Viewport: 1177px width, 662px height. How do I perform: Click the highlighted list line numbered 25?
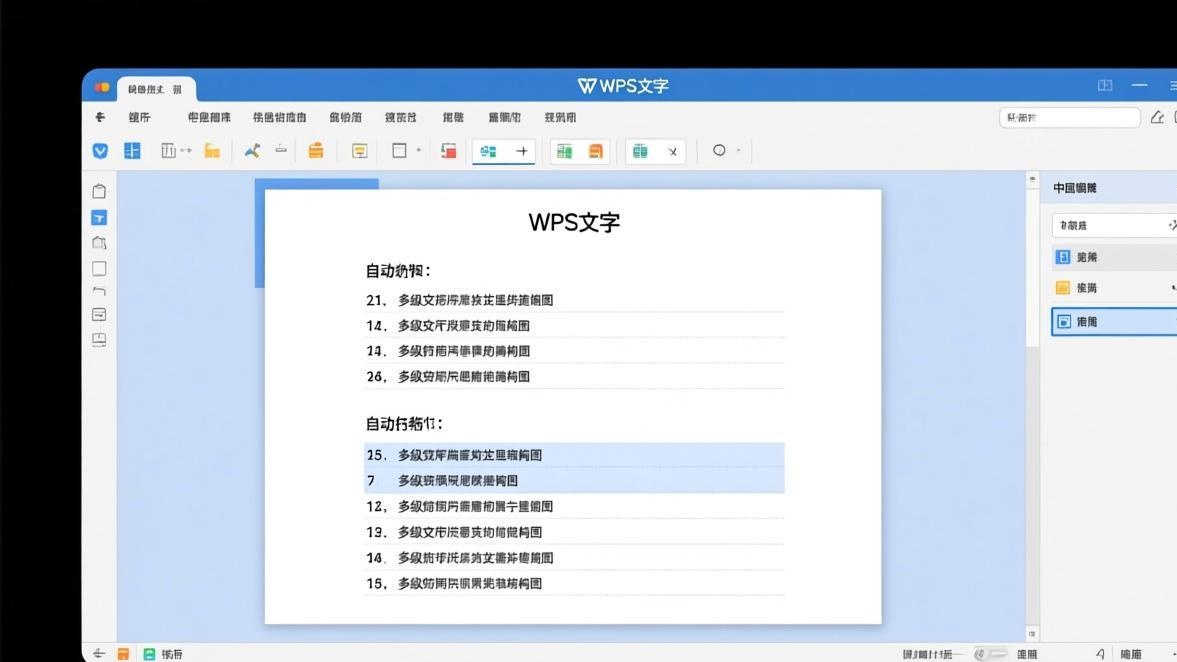(574, 455)
